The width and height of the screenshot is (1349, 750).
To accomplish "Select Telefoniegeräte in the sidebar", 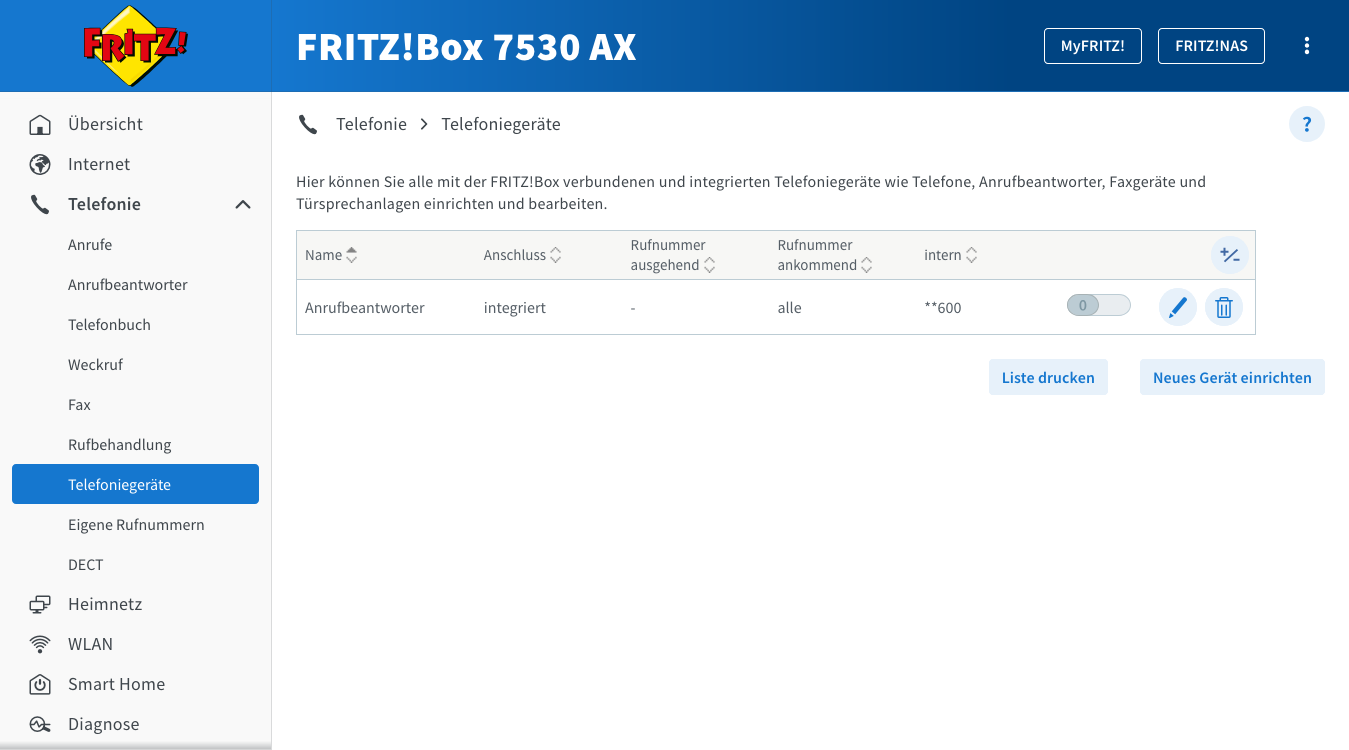I will (x=136, y=484).
